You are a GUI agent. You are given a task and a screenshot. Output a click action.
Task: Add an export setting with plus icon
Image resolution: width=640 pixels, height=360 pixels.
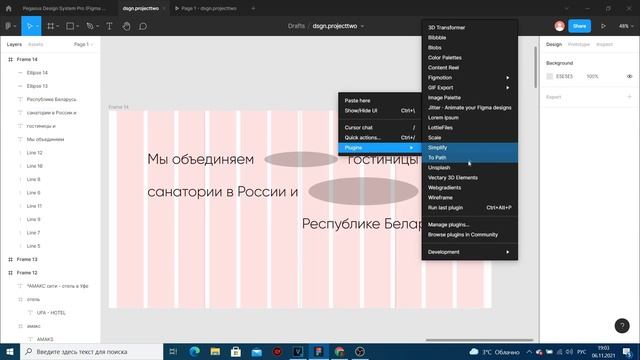click(629, 97)
